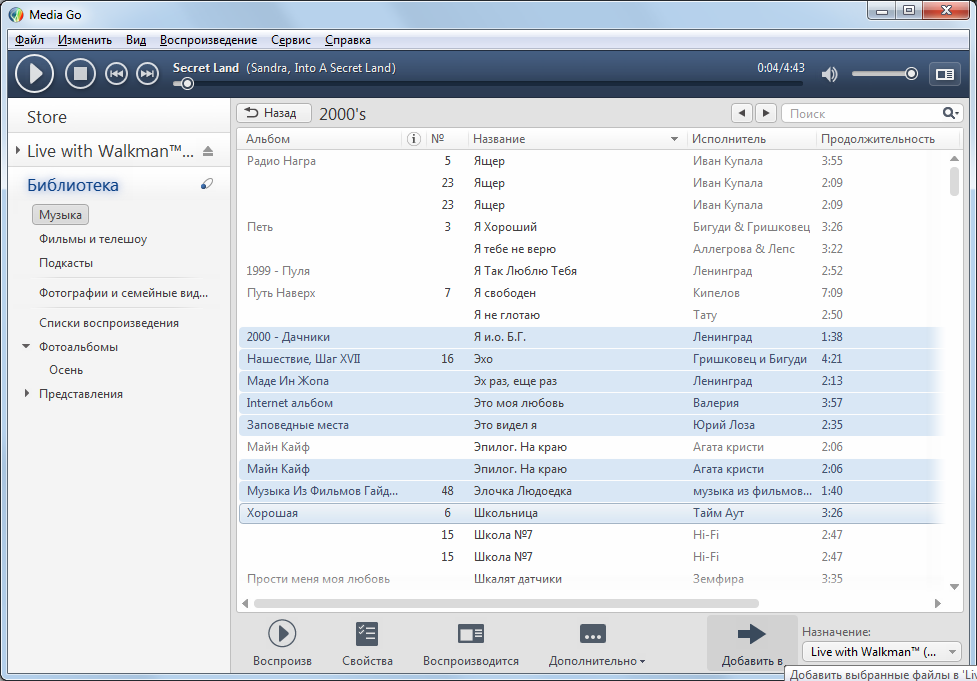
Task: Select the track Я Хороший
Action: pyautogui.click(x=505, y=227)
